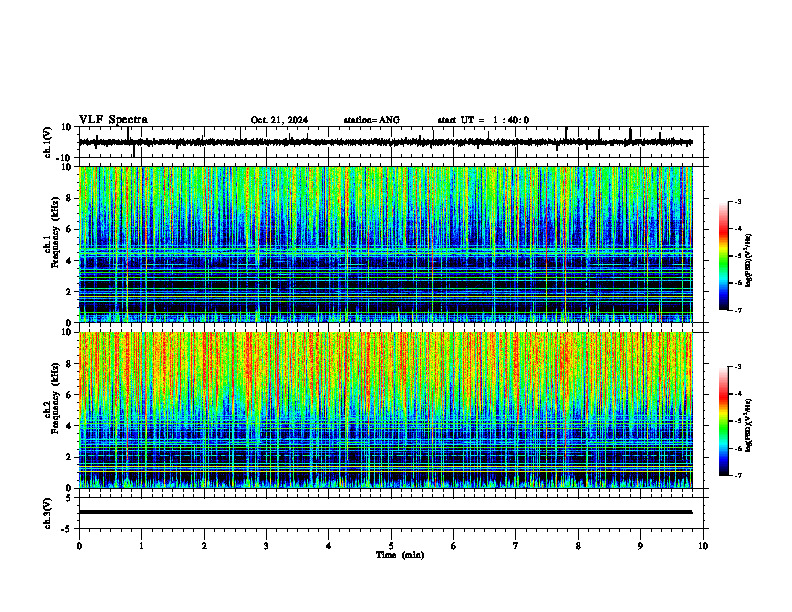Click the ch.2 color bar "-7" label
Image resolution: width=792 pixels, height=612 pixels.
tap(738, 475)
